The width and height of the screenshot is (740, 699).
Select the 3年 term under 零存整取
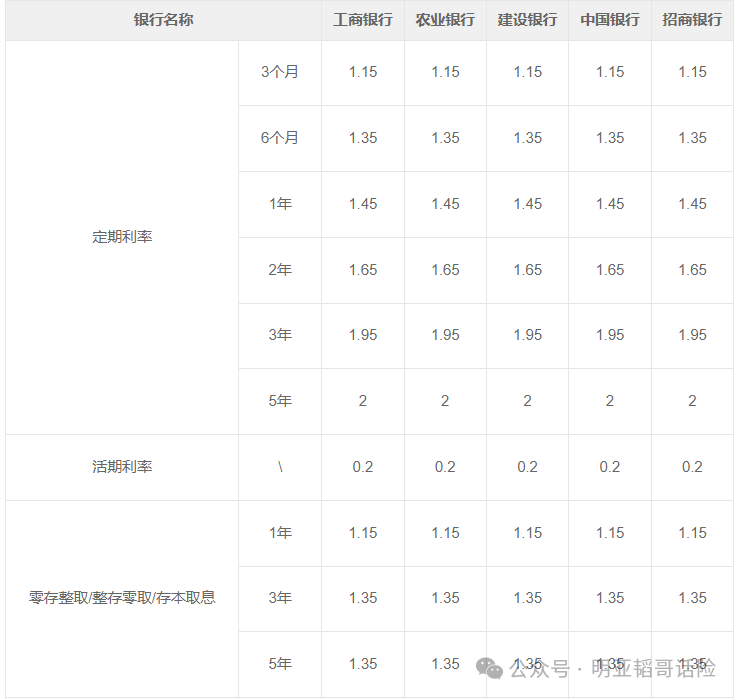click(x=280, y=598)
